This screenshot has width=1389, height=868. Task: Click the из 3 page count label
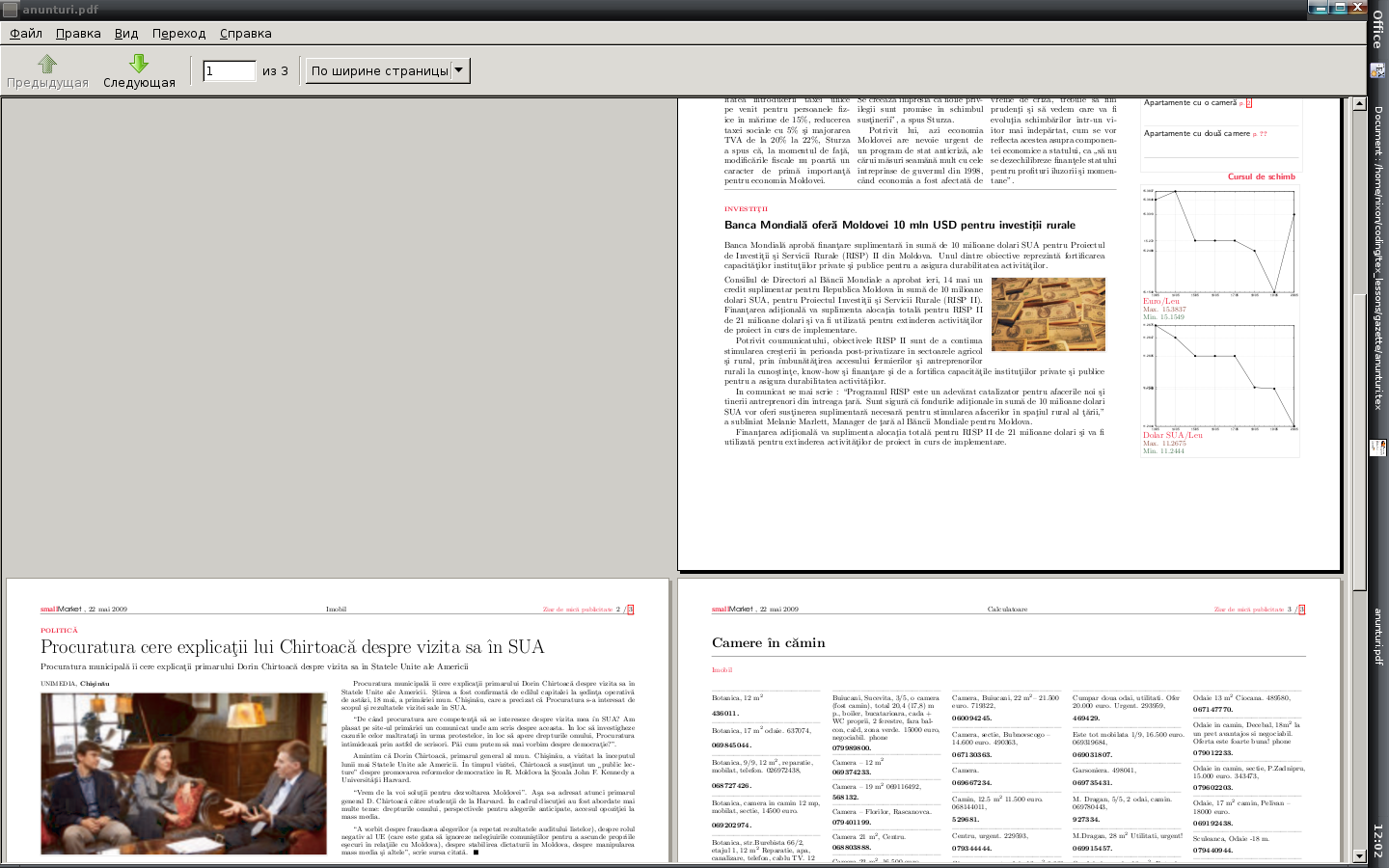(275, 70)
